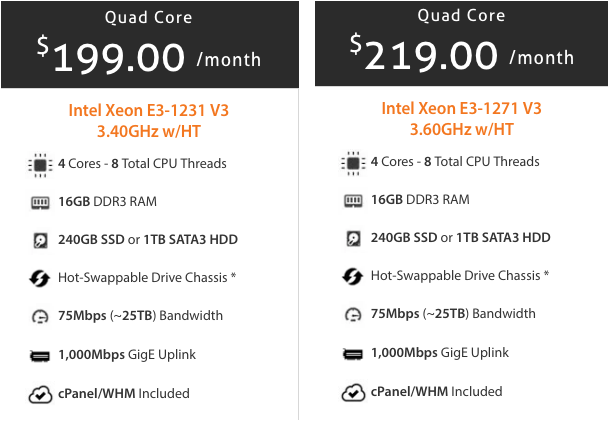The height and width of the screenshot is (421, 610).
Task: Open the Intel Xeon E3-1271 V3 title
Action: 461,109
